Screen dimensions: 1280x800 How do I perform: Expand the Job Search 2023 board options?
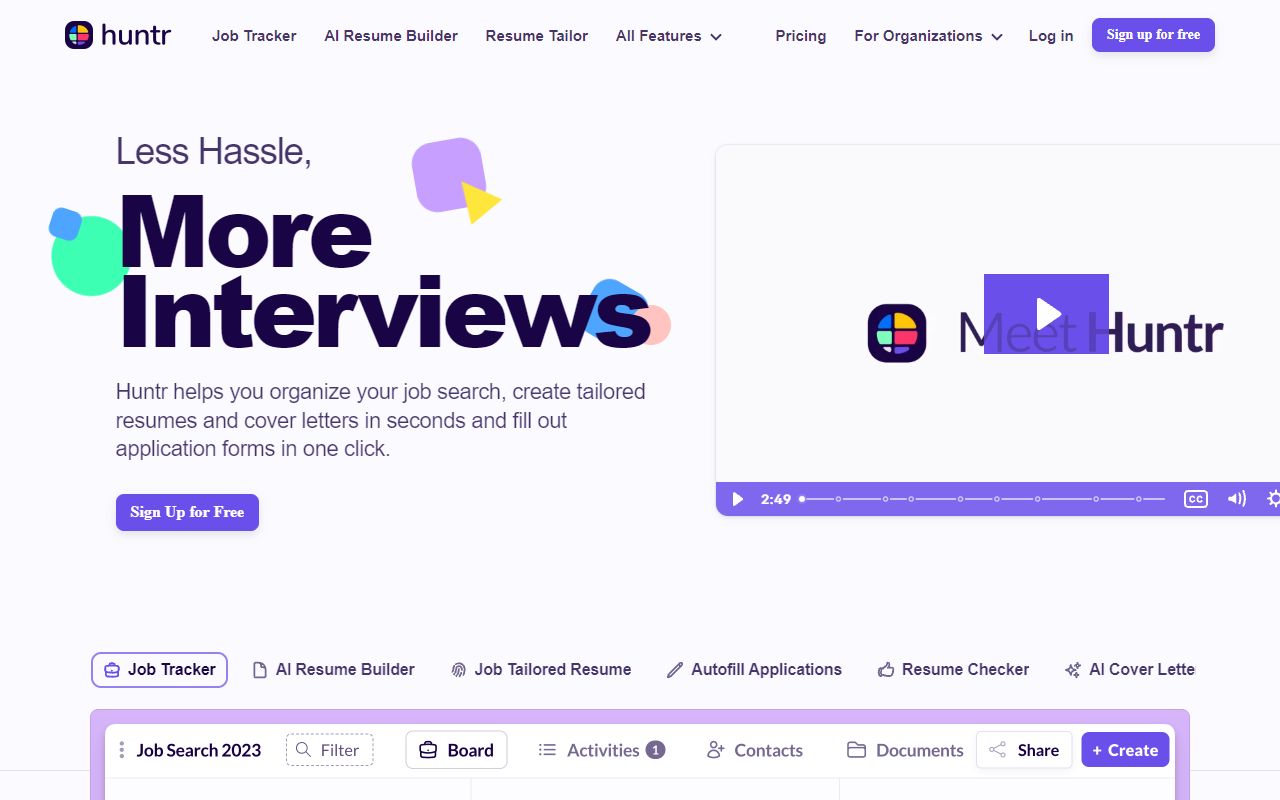(121, 749)
